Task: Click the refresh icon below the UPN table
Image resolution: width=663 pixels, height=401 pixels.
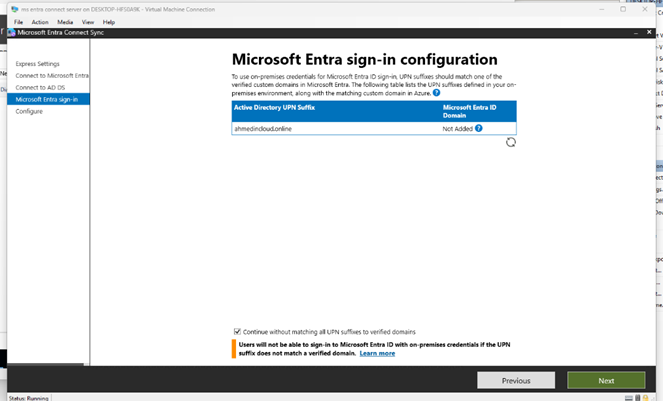Action: pos(510,142)
